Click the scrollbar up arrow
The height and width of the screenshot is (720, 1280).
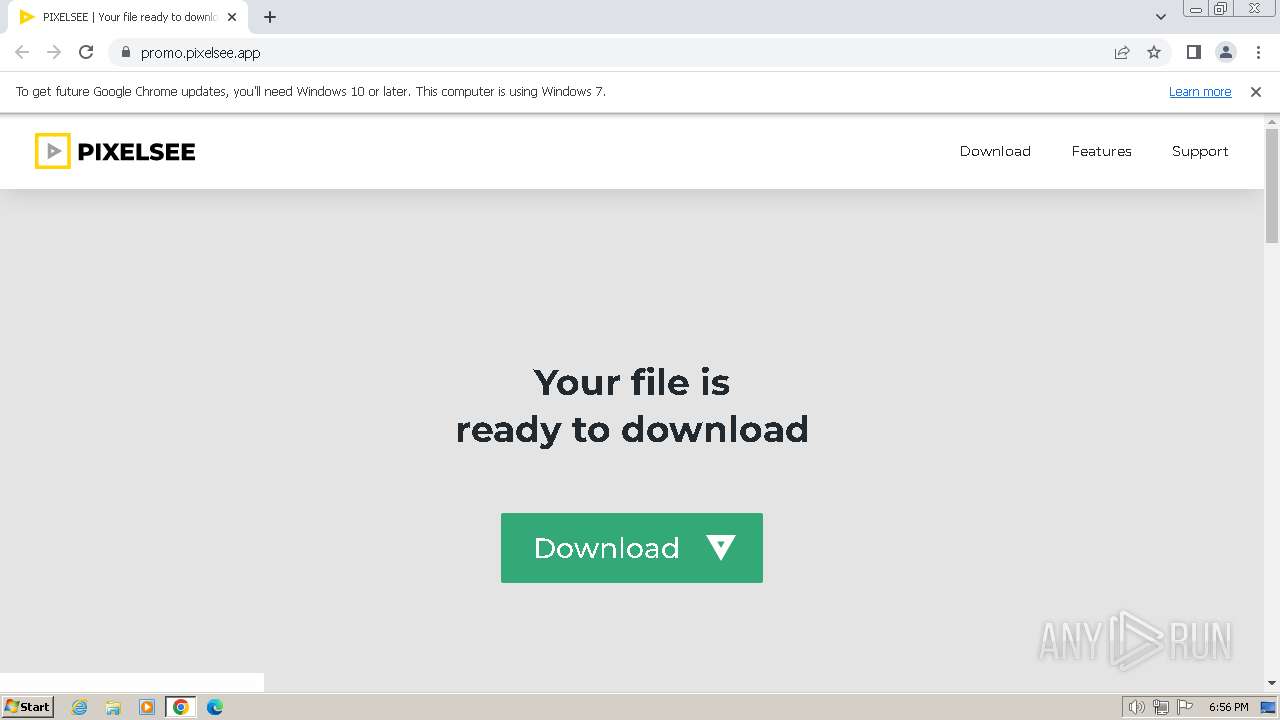coord(1272,121)
